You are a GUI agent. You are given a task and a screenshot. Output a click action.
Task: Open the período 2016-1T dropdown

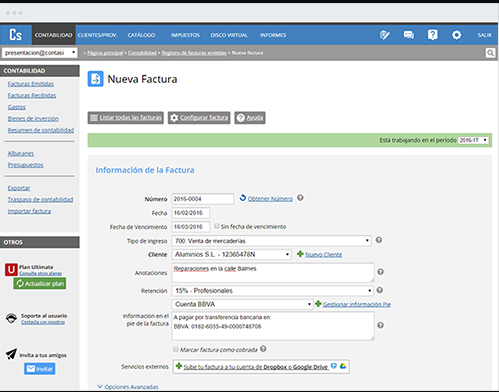point(473,140)
